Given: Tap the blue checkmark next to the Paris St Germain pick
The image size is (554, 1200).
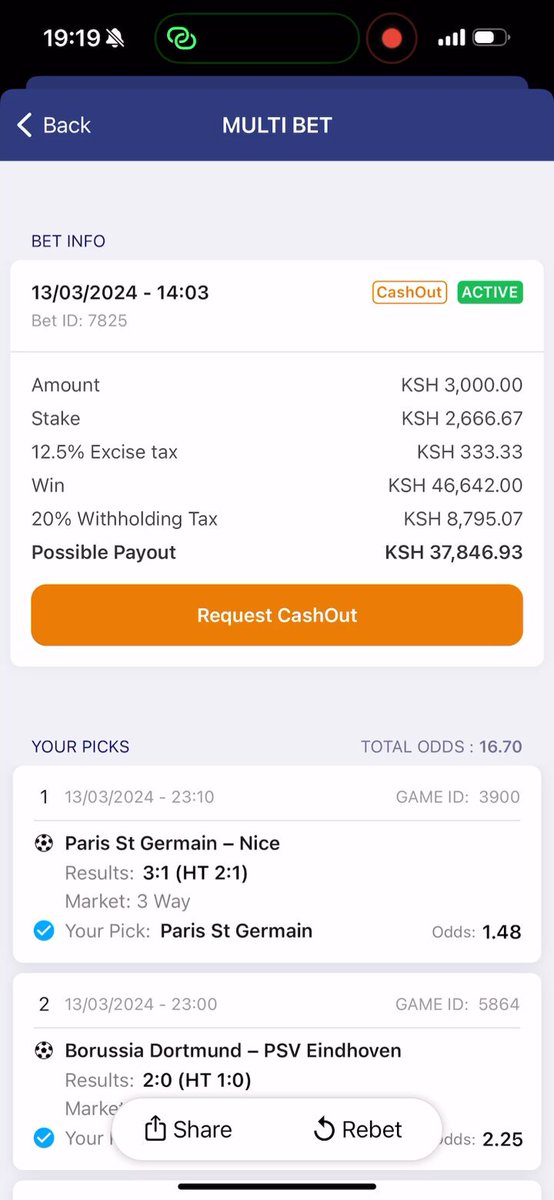Looking at the screenshot, I should (43, 931).
